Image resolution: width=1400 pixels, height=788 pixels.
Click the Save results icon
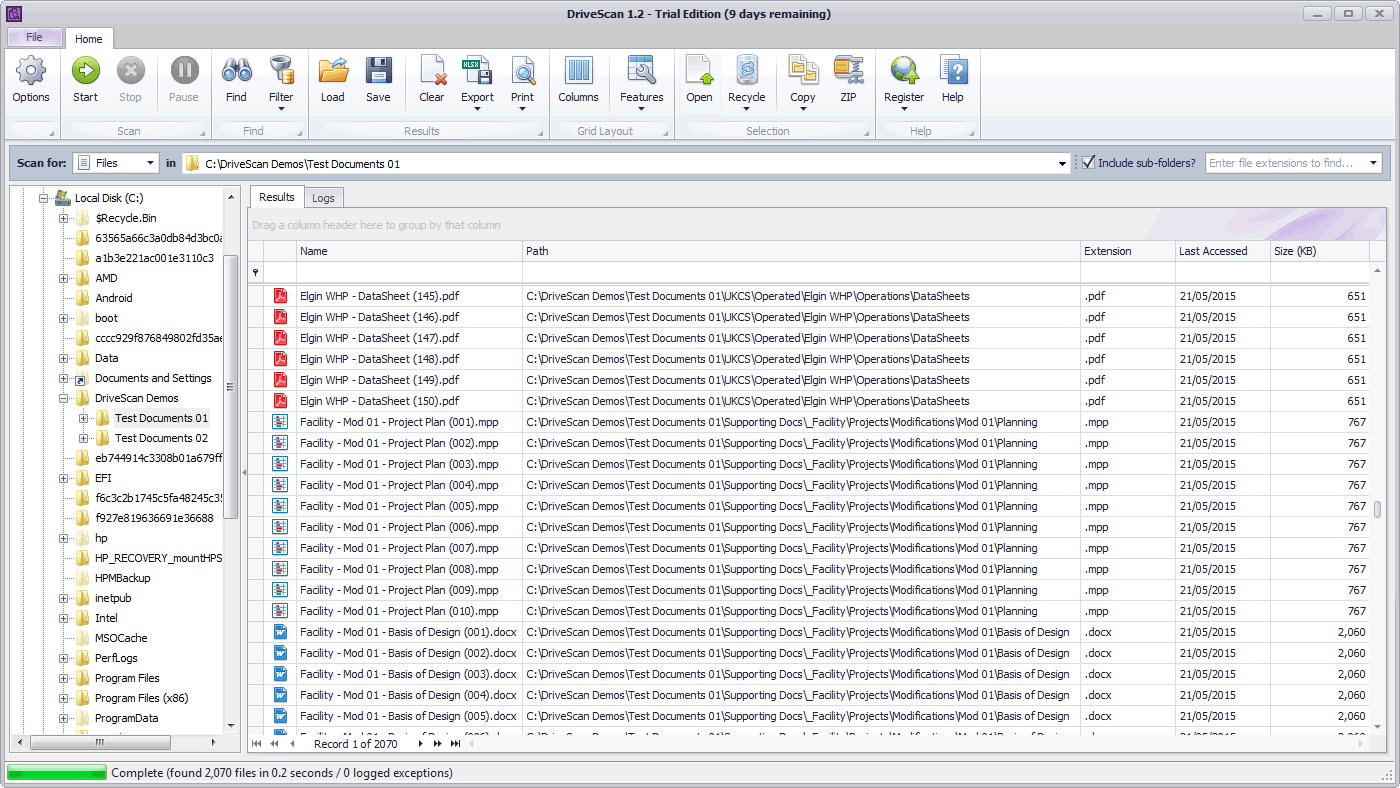pyautogui.click(x=378, y=71)
